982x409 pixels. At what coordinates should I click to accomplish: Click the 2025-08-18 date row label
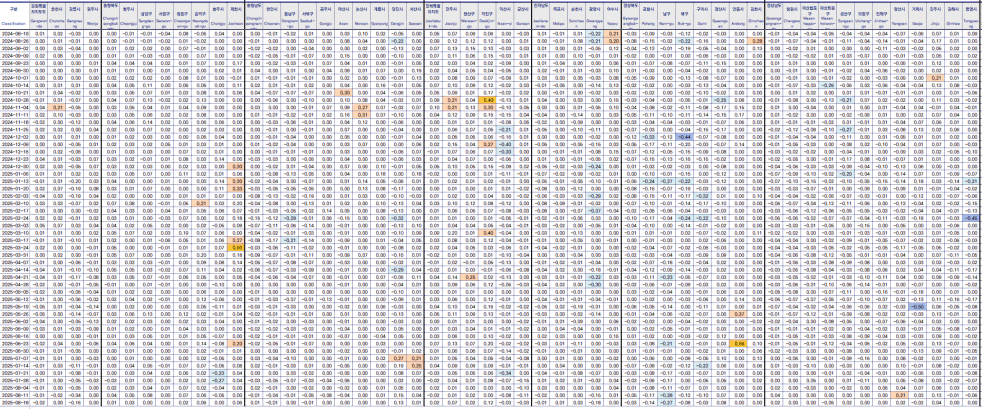tap(15, 402)
